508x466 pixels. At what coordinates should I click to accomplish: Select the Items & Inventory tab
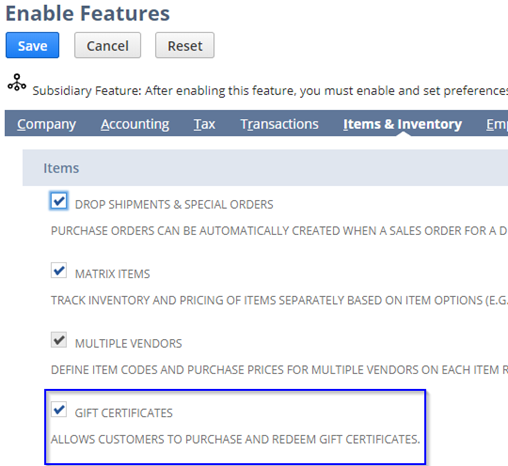click(402, 124)
